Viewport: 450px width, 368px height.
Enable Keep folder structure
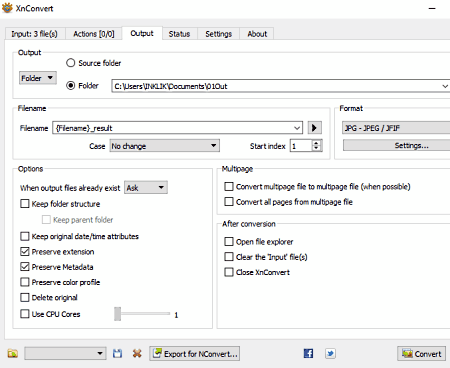pos(25,204)
